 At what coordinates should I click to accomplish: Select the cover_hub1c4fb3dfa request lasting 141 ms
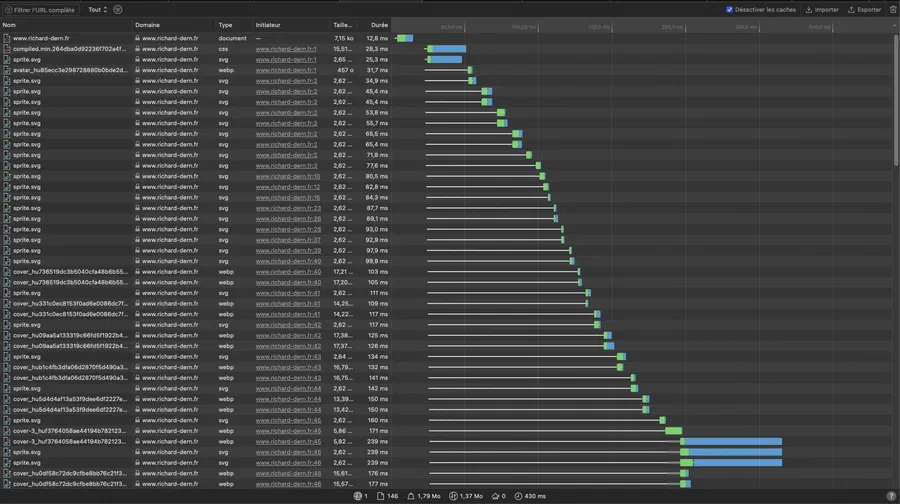coord(70,378)
